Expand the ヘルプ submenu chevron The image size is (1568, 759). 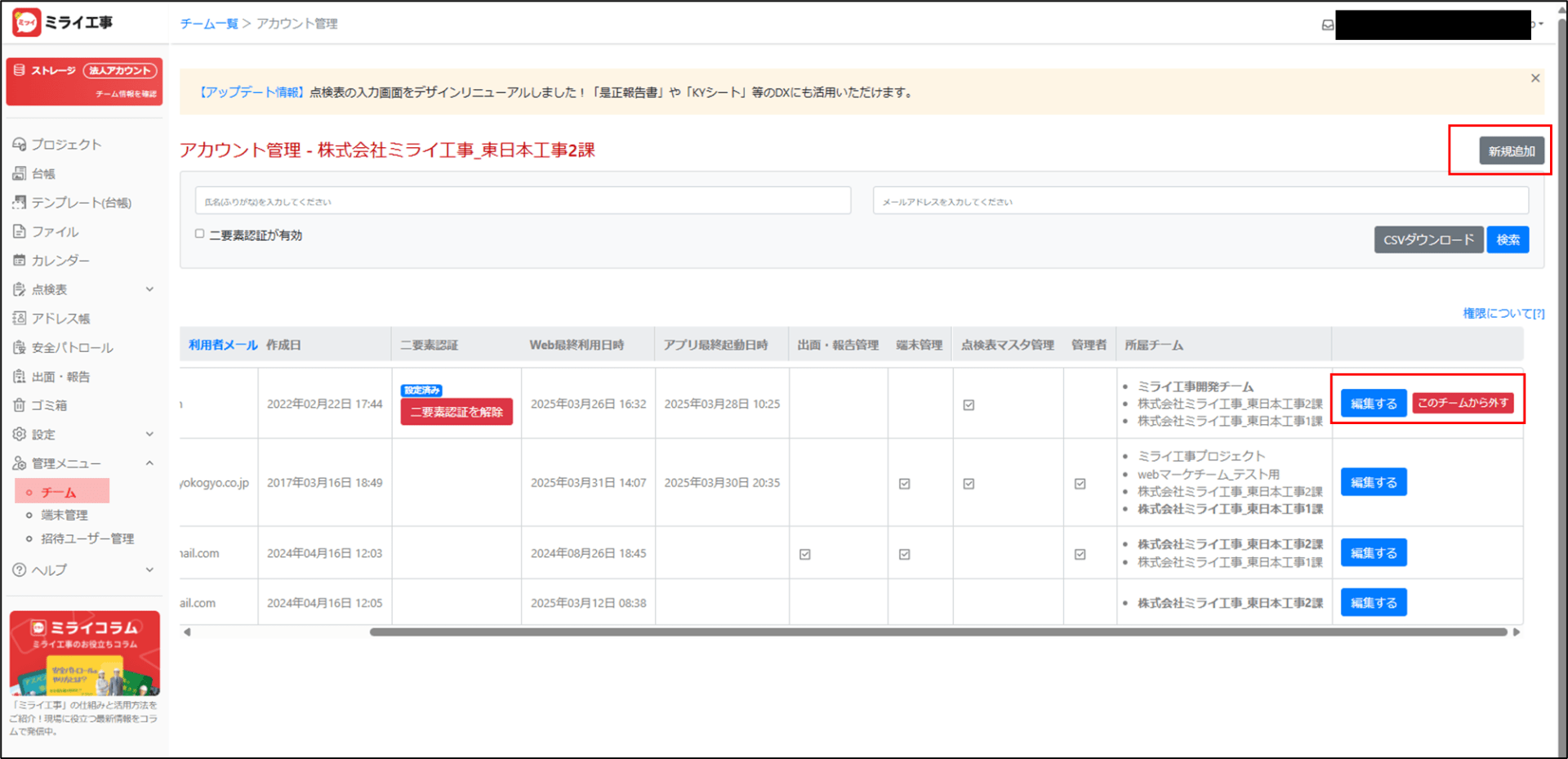click(x=149, y=569)
